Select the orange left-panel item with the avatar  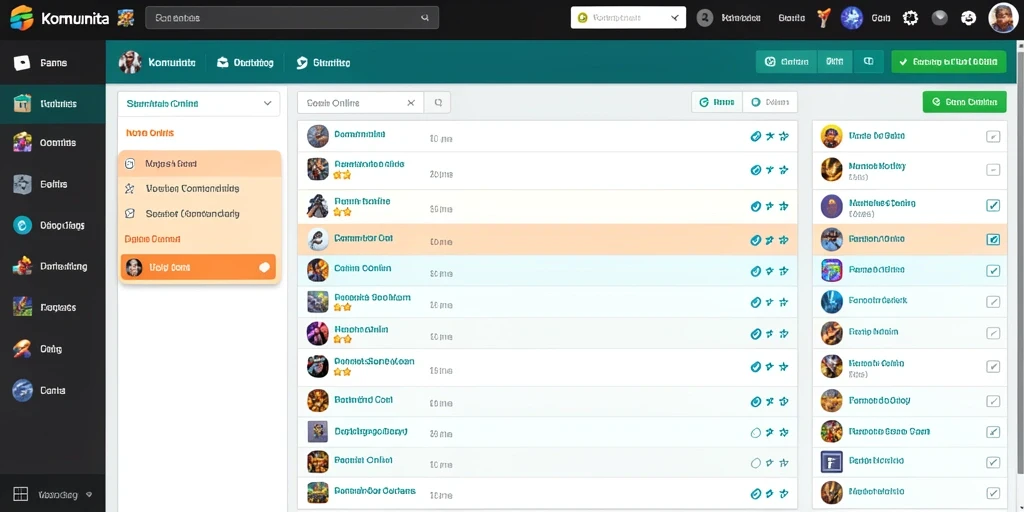point(199,267)
